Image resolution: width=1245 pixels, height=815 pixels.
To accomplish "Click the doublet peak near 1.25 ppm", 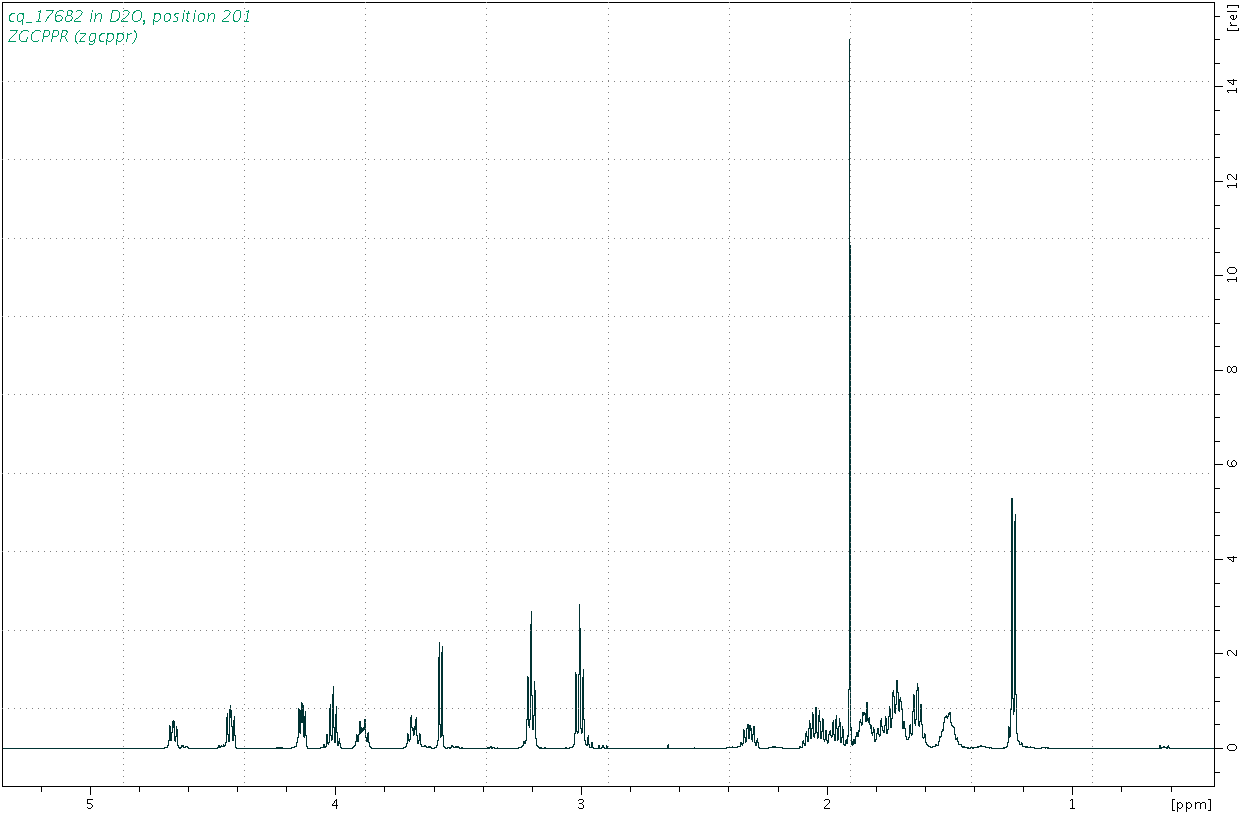I will click(1013, 622).
